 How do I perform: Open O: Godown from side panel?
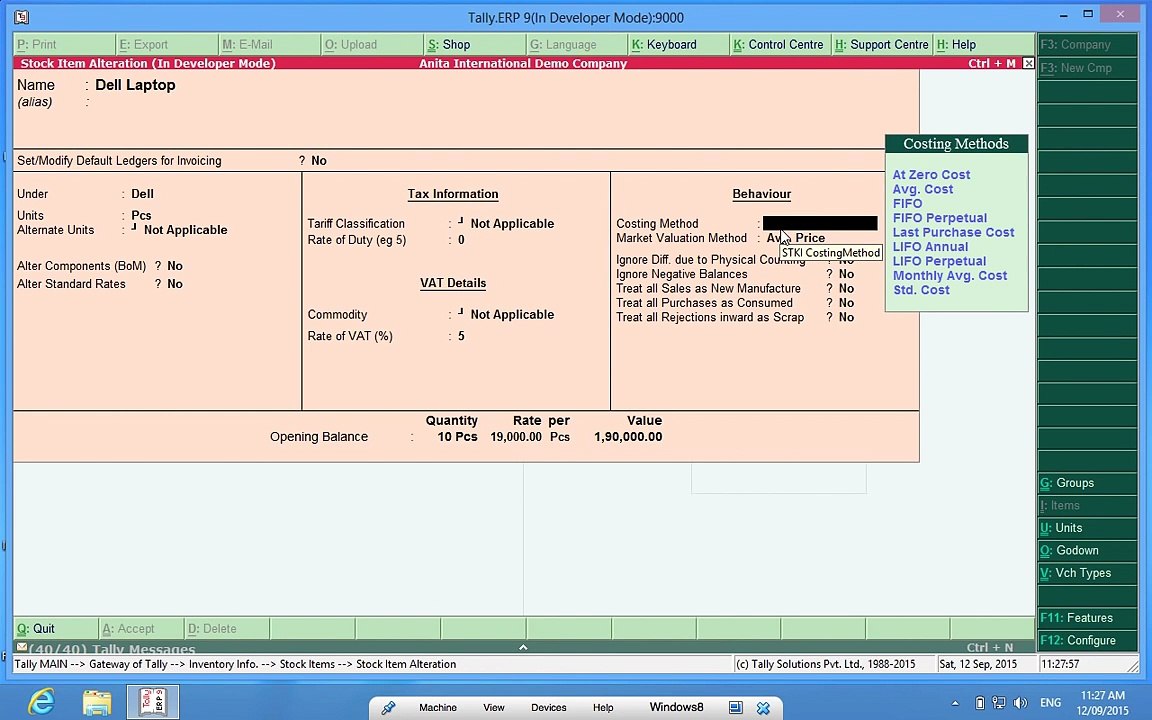(1087, 550)
